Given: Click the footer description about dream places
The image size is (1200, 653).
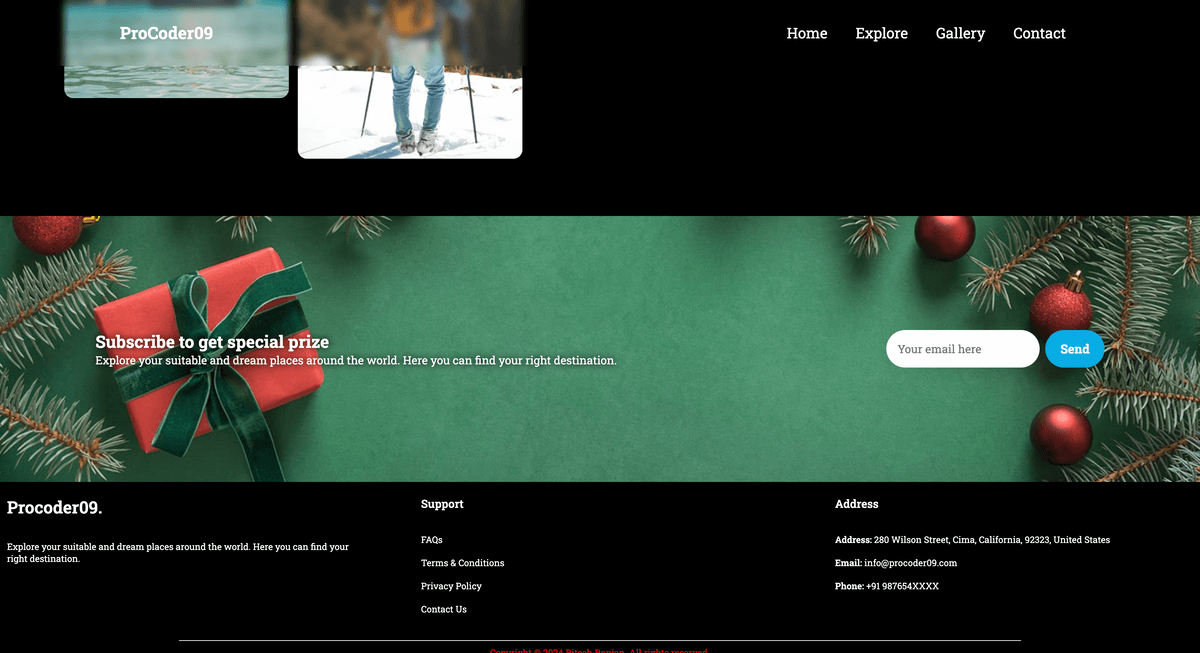Looking at the screenshot, I should (x=178, y=553).
